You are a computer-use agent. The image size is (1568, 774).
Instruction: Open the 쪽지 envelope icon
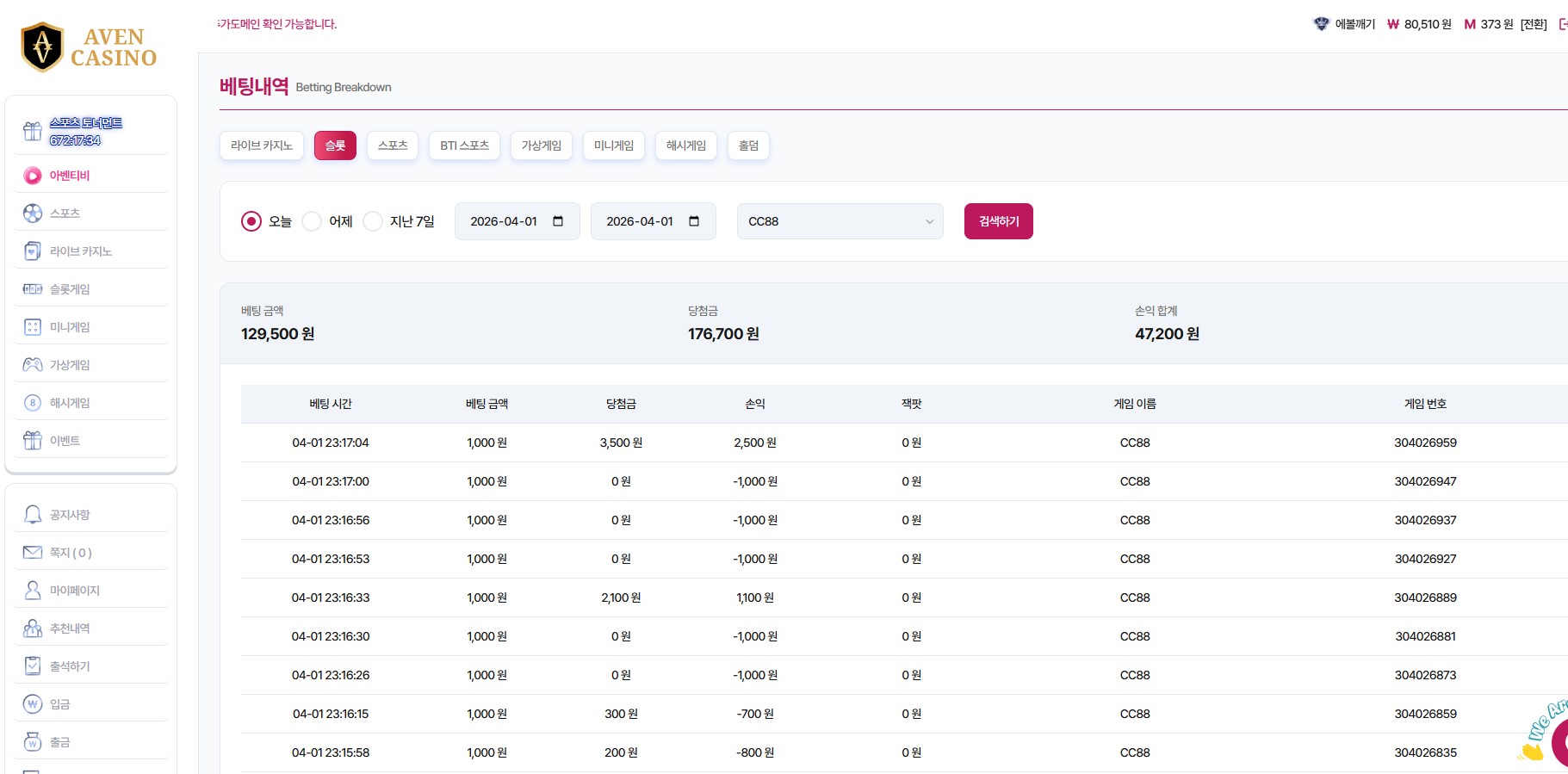coord(33,553)
